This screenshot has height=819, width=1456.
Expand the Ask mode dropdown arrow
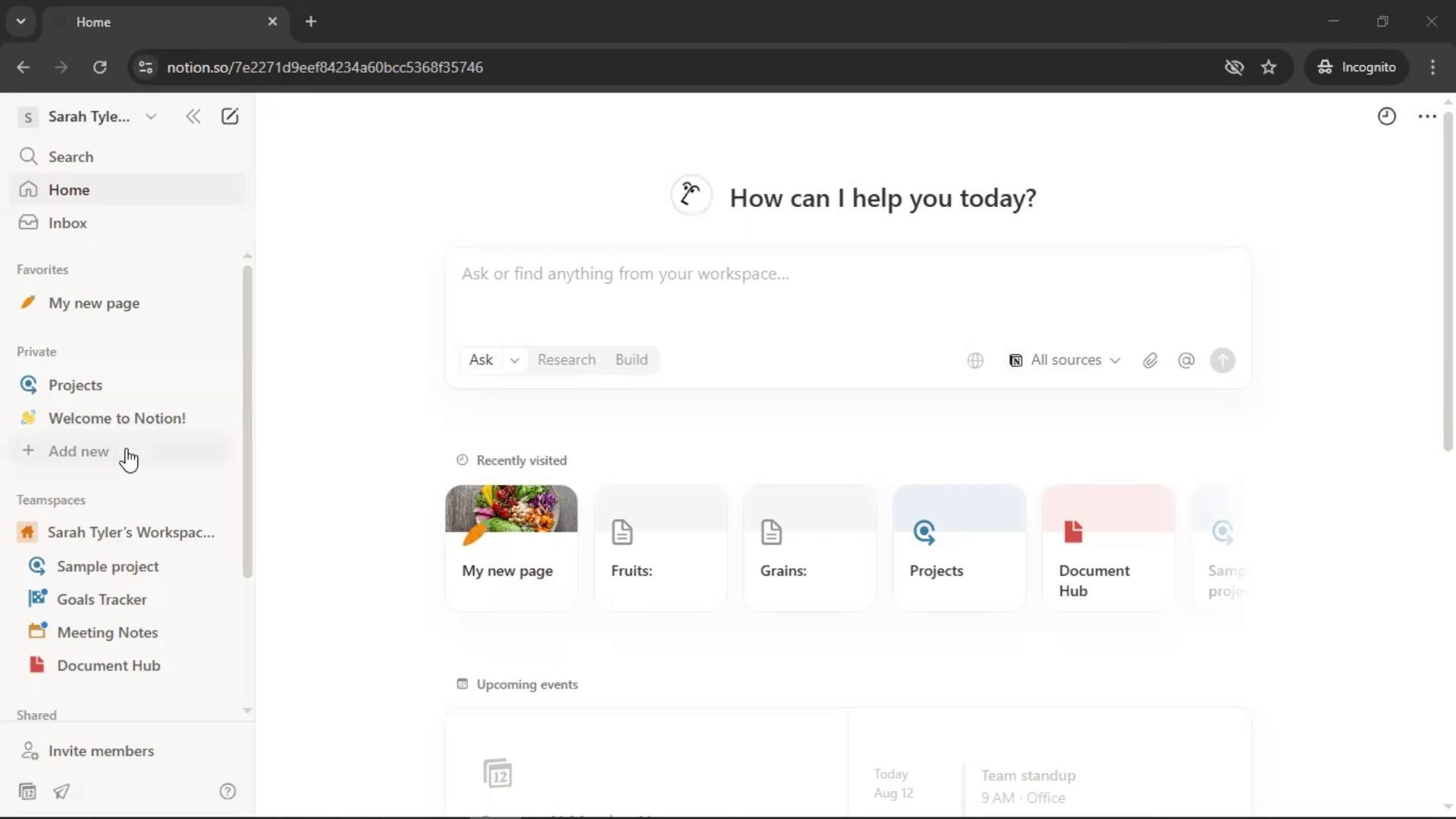[x=514, y=360]
